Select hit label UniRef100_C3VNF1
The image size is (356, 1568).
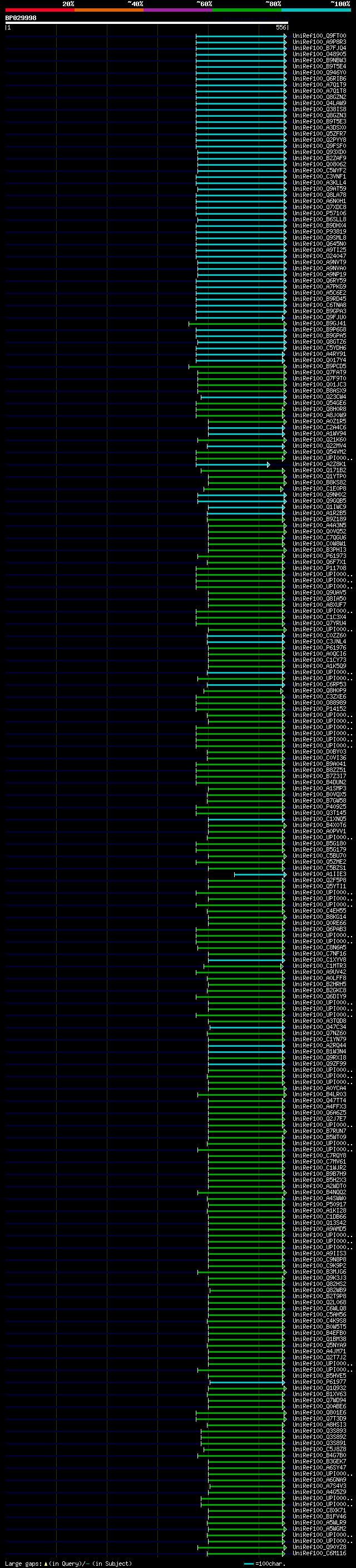(x=319, y=176)
